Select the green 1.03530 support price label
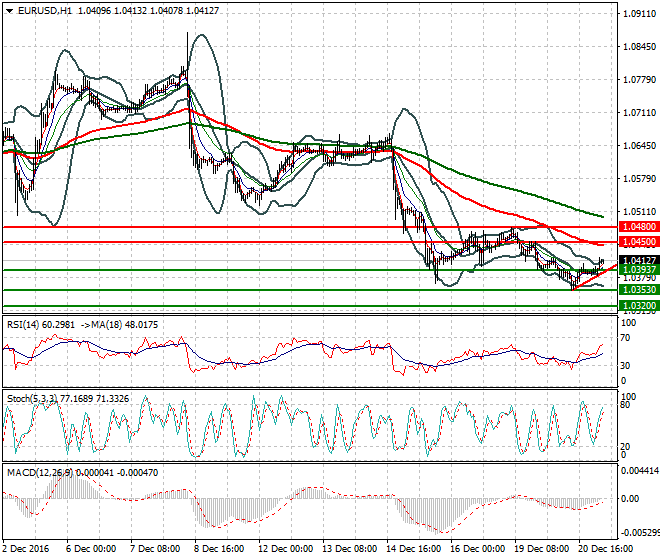 point(636,290)
